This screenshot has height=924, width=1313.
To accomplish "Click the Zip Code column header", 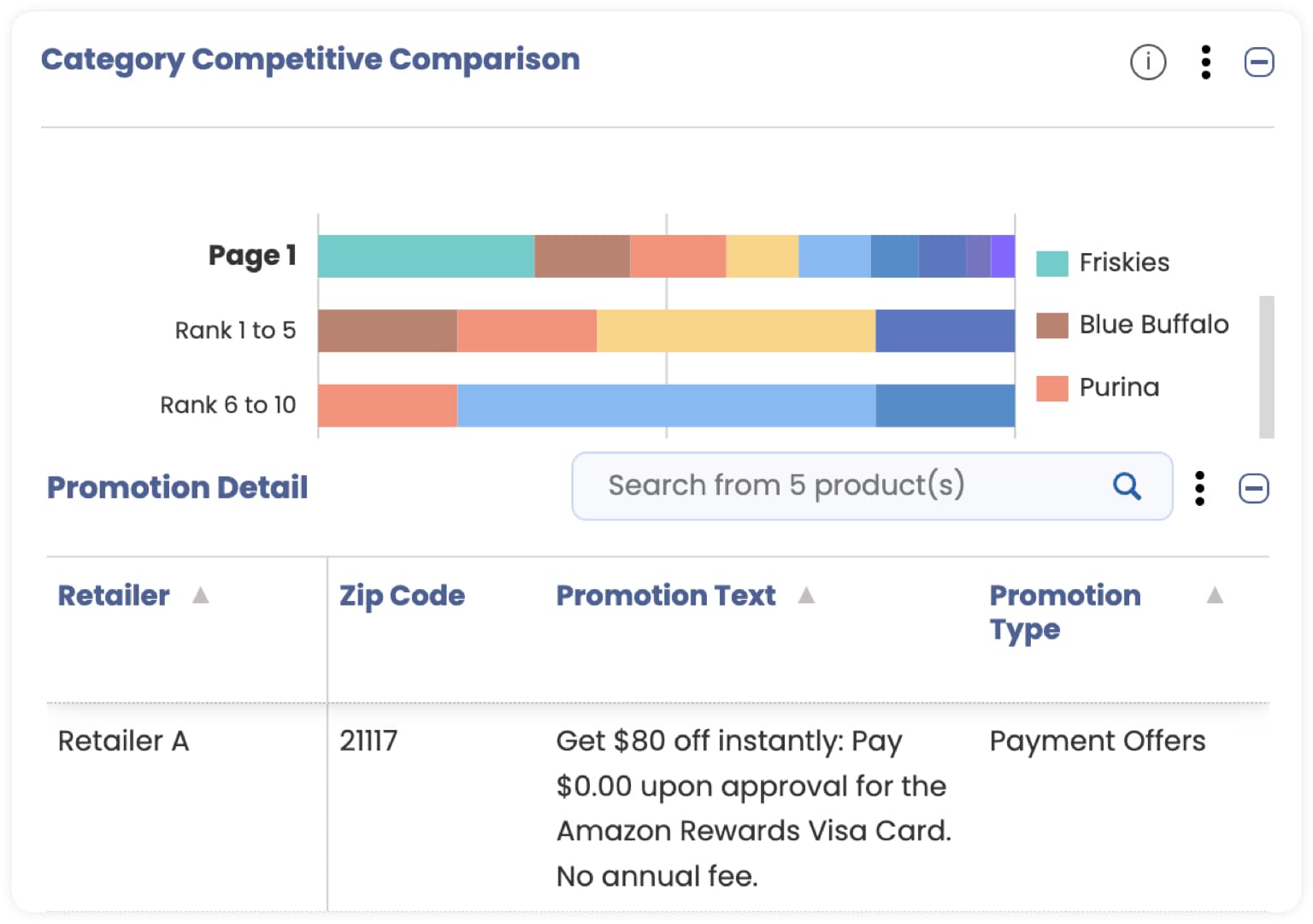I will [402, 596].
